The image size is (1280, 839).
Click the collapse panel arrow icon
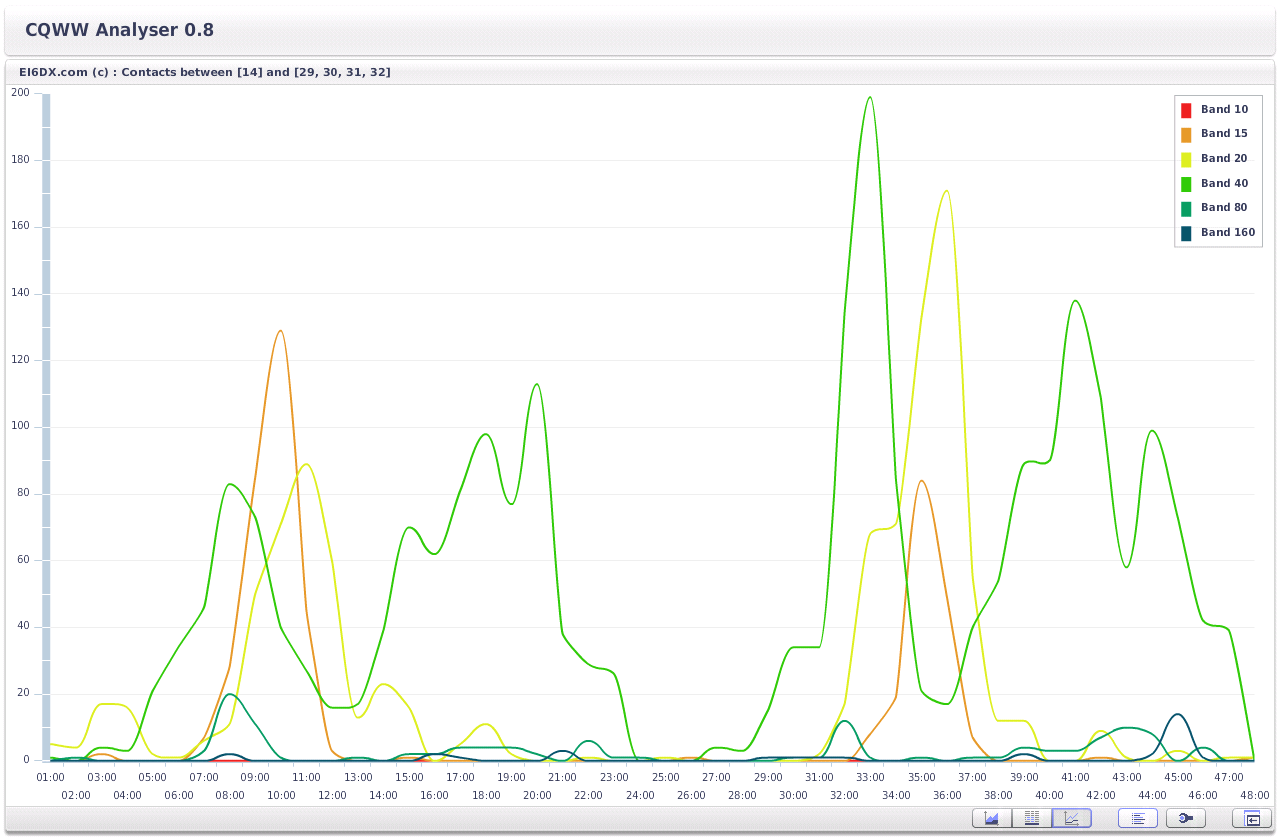click(x=1251, y=818)
